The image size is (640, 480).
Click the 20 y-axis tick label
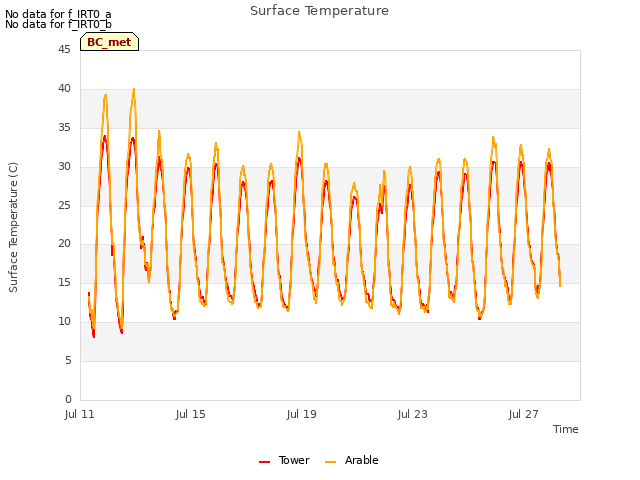coord(64,244)
